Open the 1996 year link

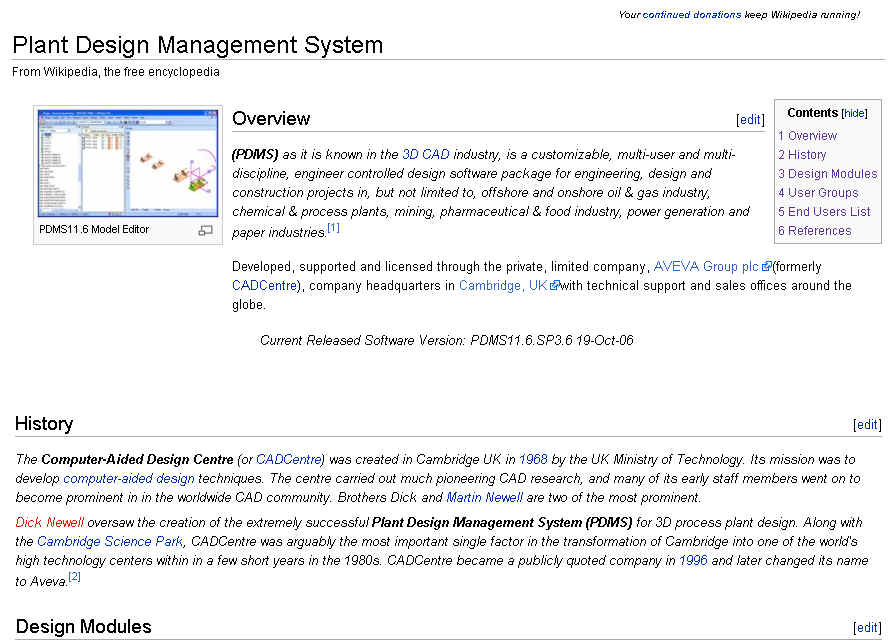pos(693,561)
